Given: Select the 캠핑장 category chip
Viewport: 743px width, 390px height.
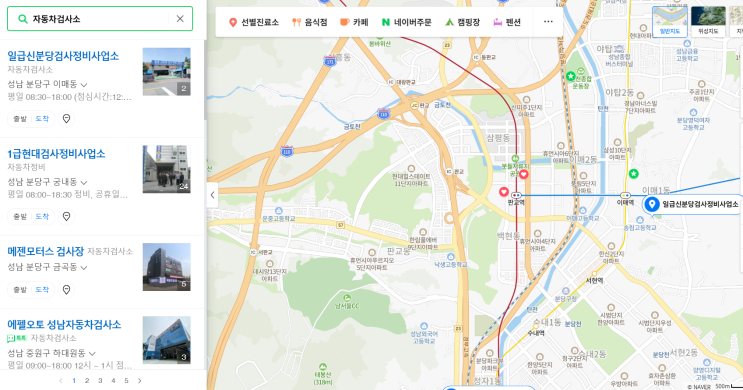Looking at the screenshot, I should pos(462,22).
